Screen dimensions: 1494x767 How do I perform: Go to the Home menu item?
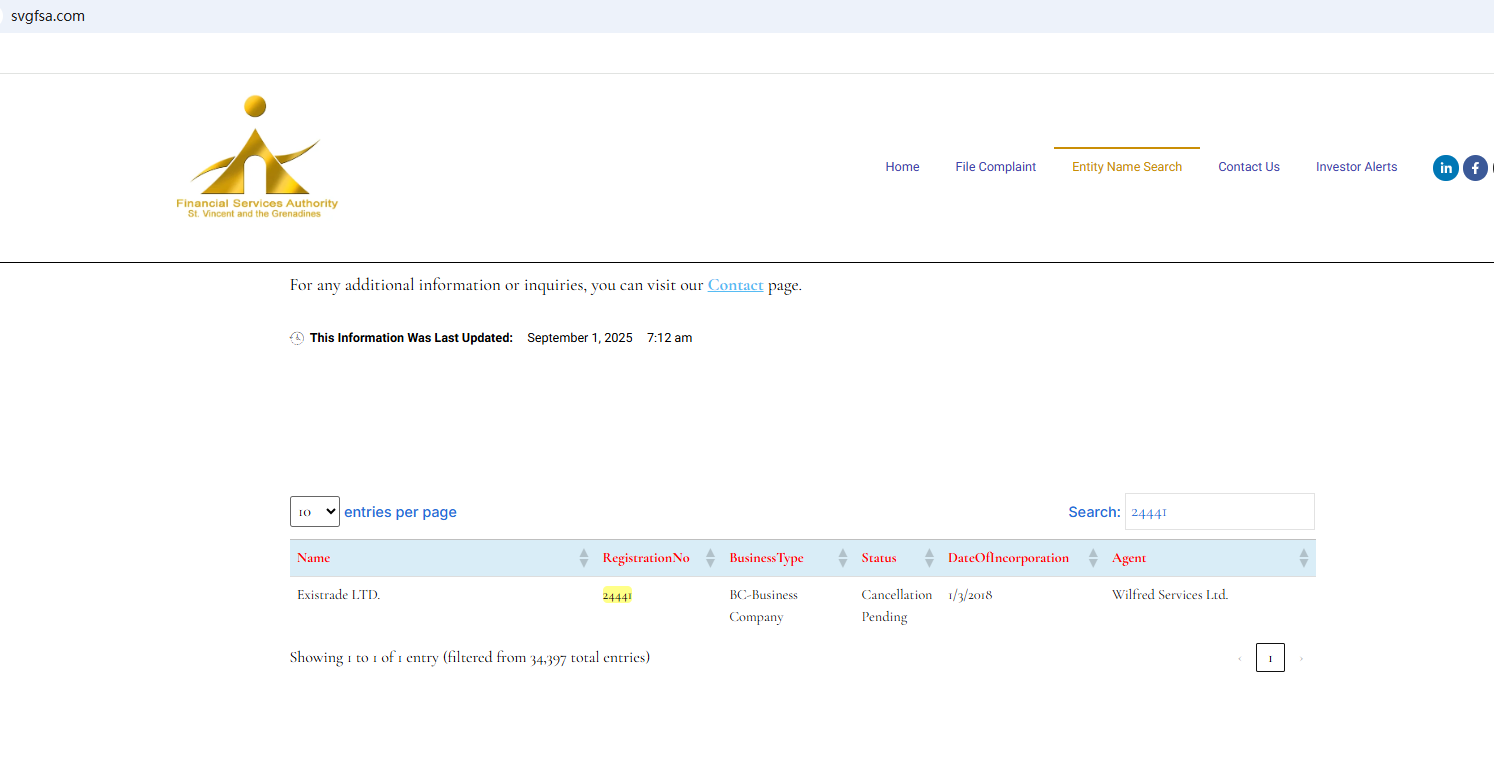tap(902, 167)
